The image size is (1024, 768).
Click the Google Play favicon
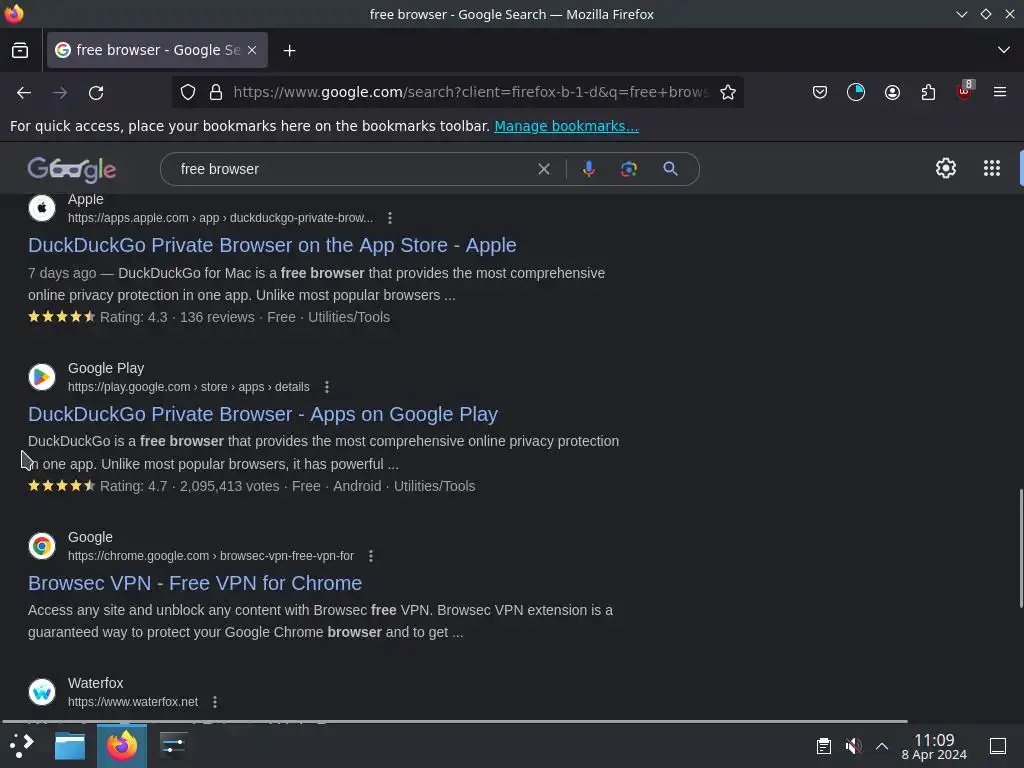click(42, 377)
